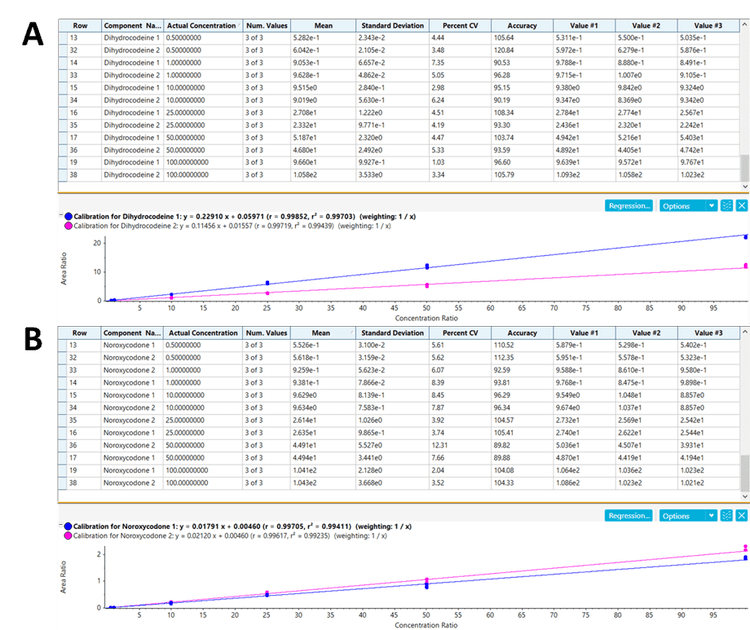Click the Regression button in Noroxycodone calibration panel

[x=629, y=516]
